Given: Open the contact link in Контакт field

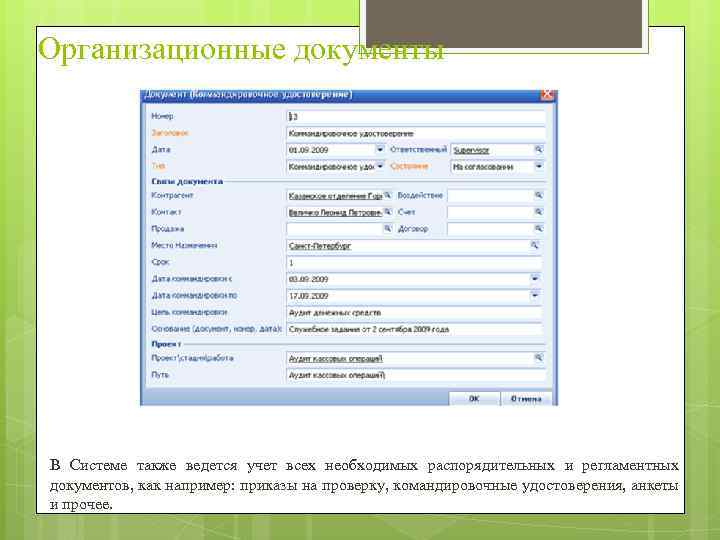Looking at the screenshot, I should (x=335, y=213).
